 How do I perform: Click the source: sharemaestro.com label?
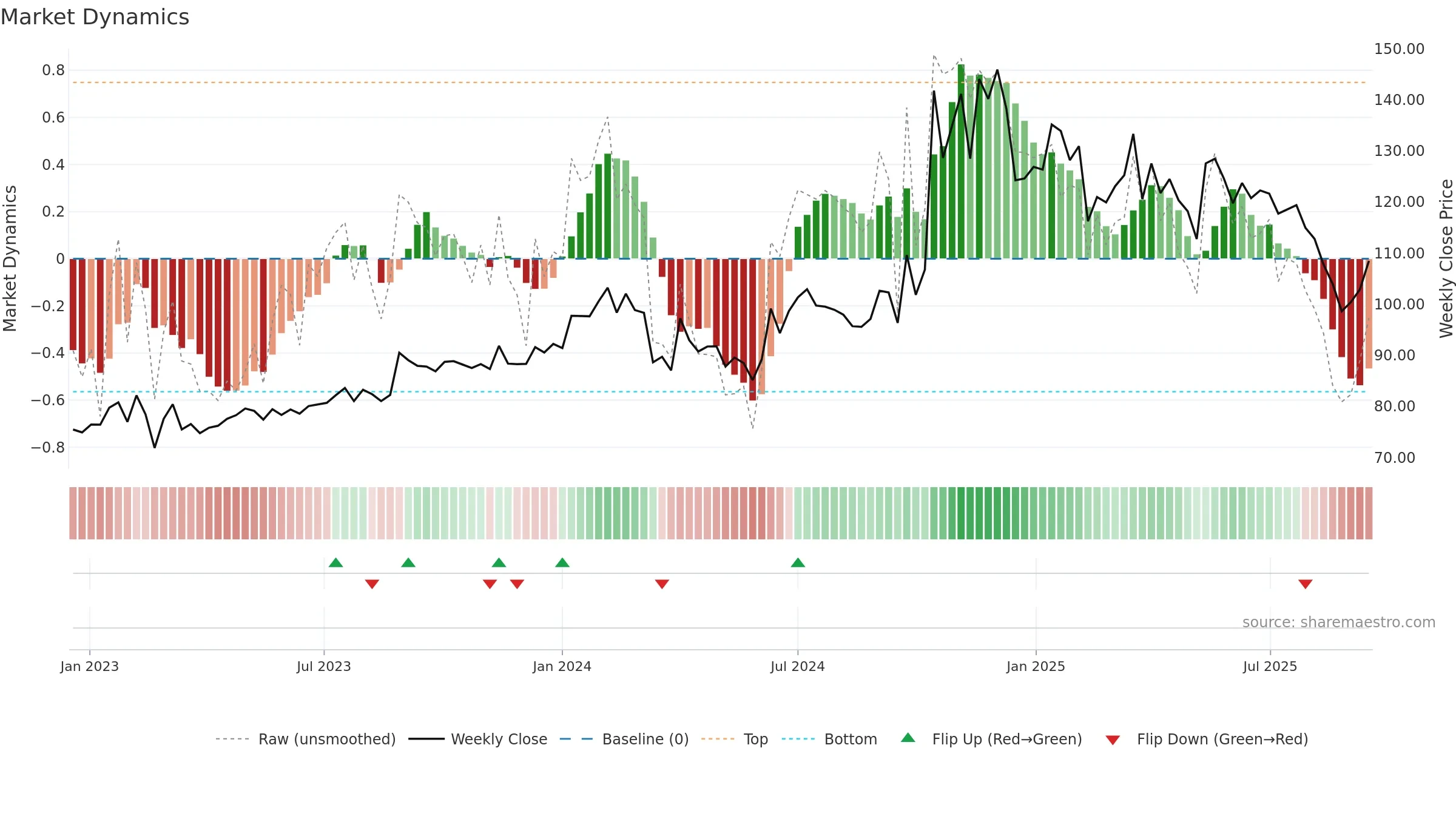click(x=1339, y=622)
